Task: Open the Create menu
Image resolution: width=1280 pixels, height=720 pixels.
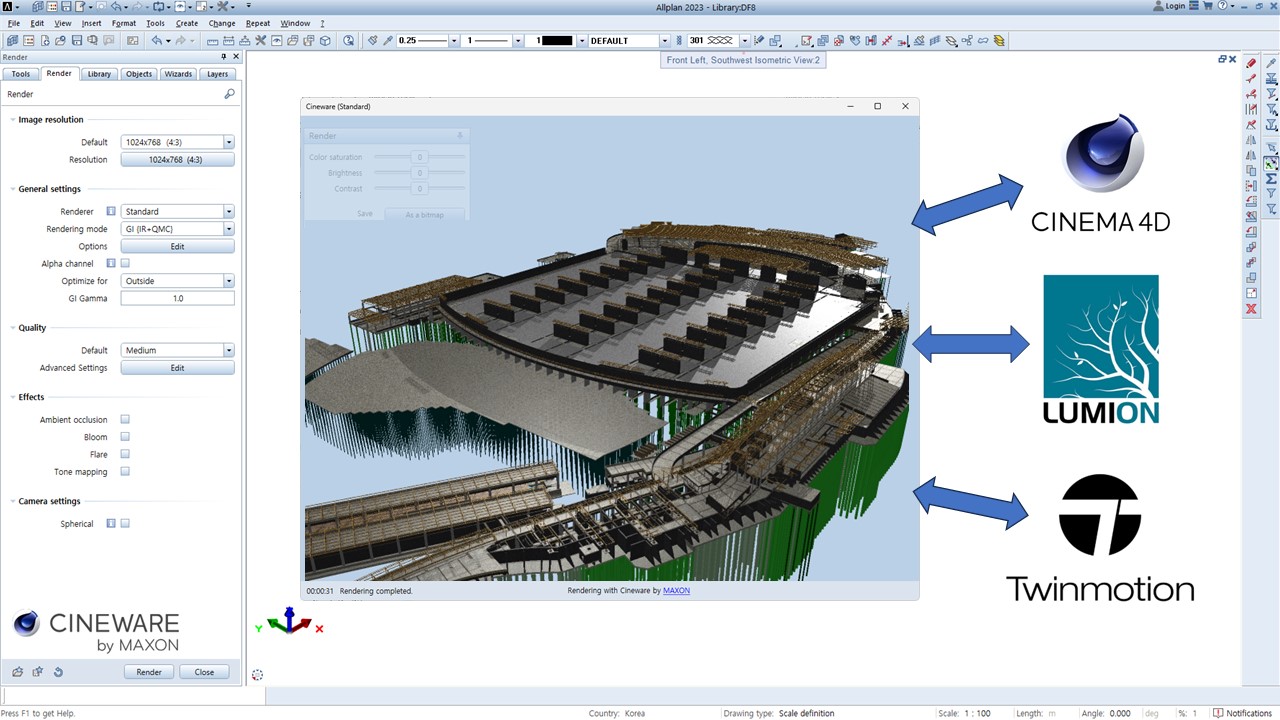Action: tap(187, 23)
